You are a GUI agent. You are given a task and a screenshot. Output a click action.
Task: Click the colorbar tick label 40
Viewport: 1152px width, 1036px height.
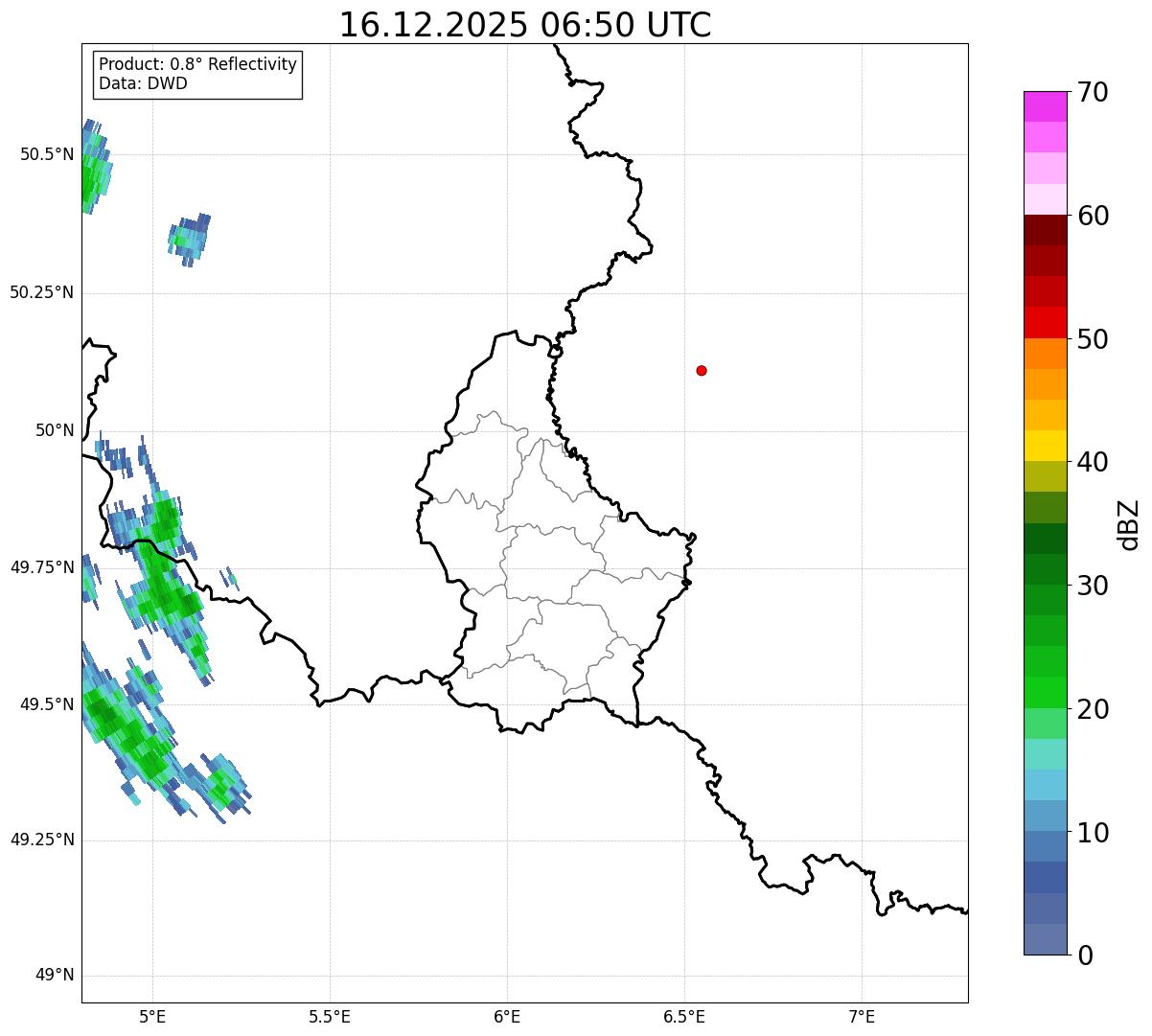click(x=1093, y=462)
